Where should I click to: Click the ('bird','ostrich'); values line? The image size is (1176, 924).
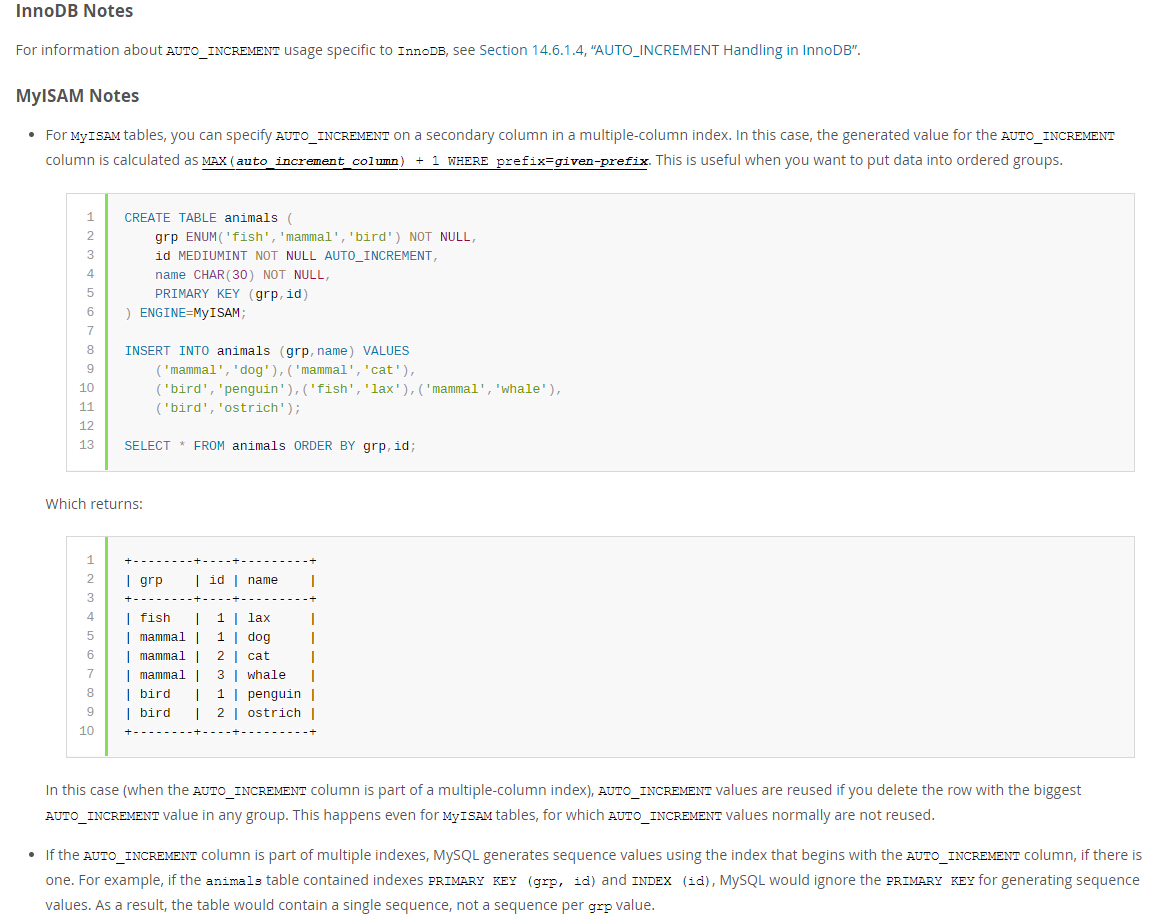coord(228,408)
